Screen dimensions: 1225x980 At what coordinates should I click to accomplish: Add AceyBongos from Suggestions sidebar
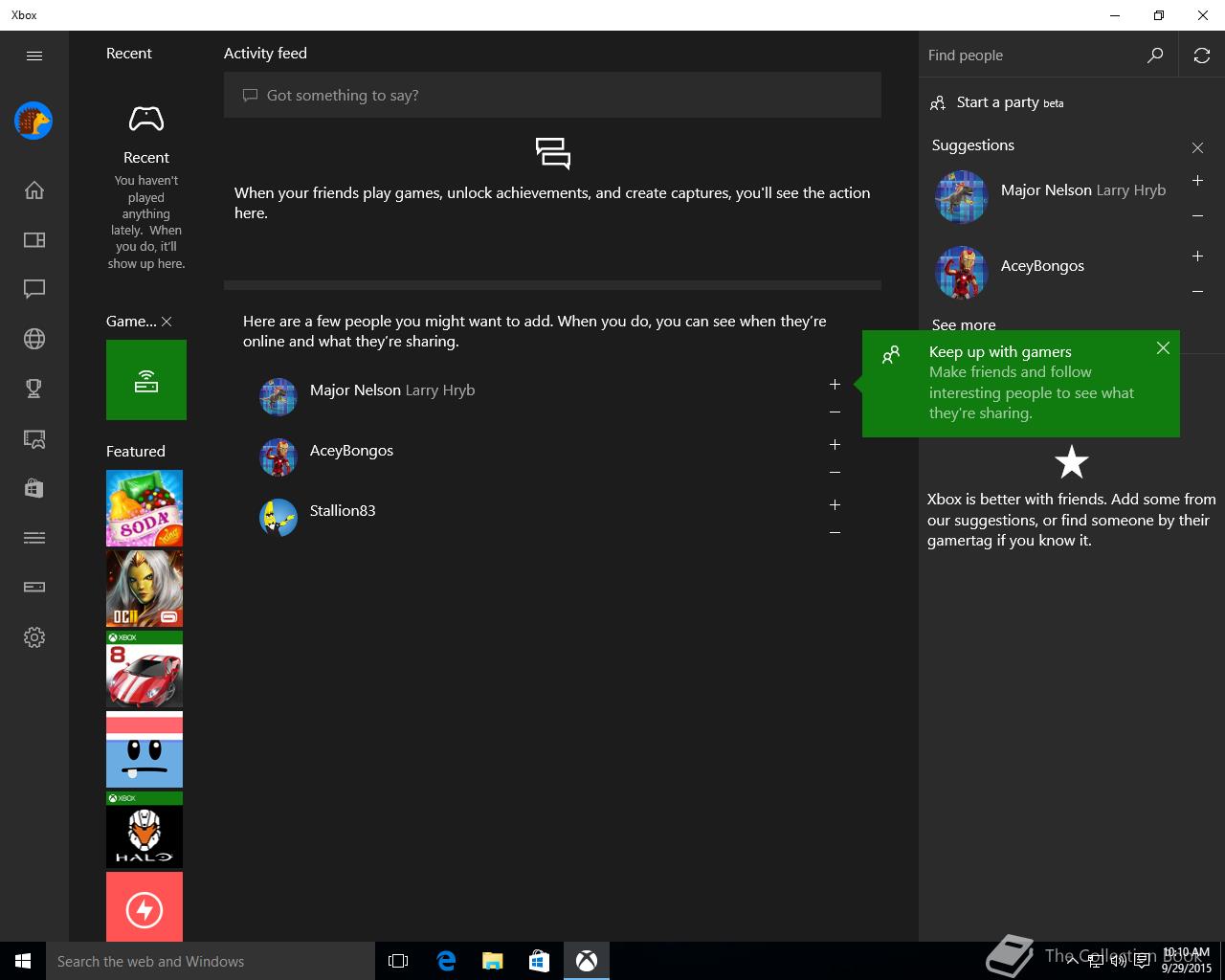pyautogui.click(x=1197, y=256)
